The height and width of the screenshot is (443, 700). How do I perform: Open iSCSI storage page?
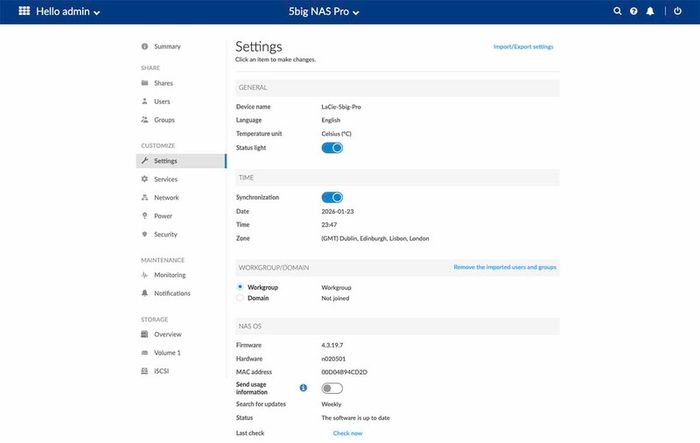point(162,371)
